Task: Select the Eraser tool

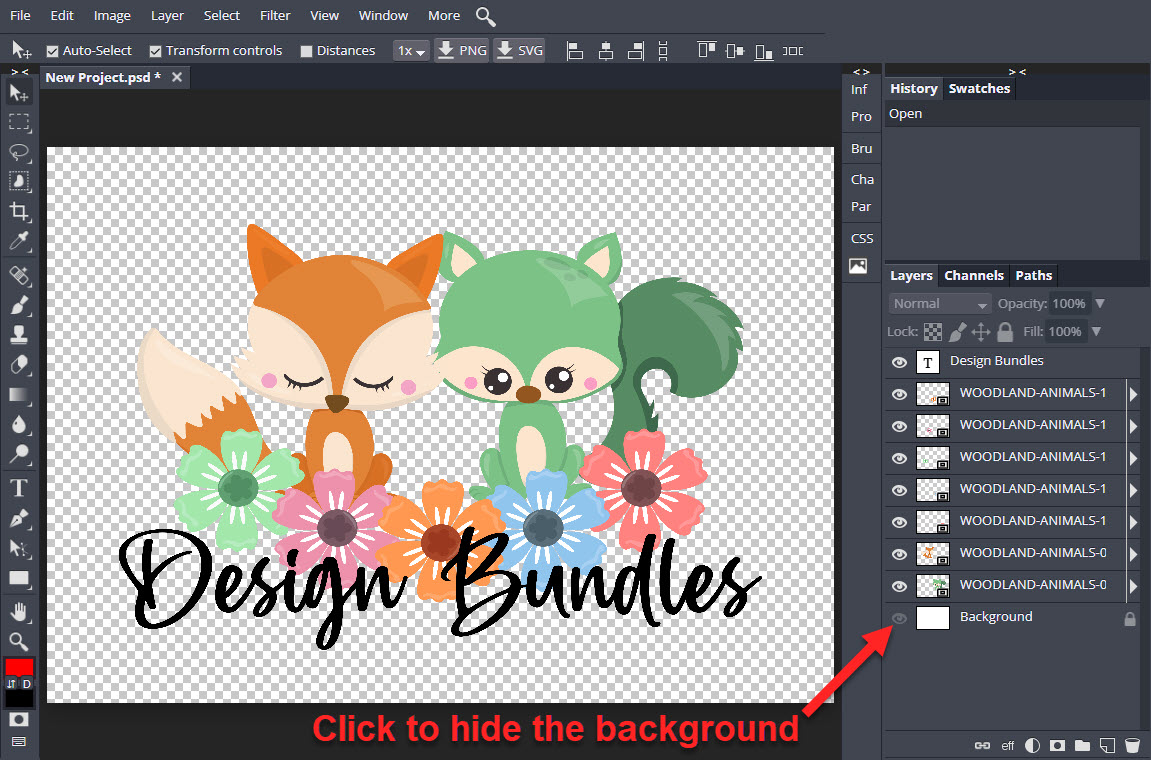Action: tap(19, 365)
